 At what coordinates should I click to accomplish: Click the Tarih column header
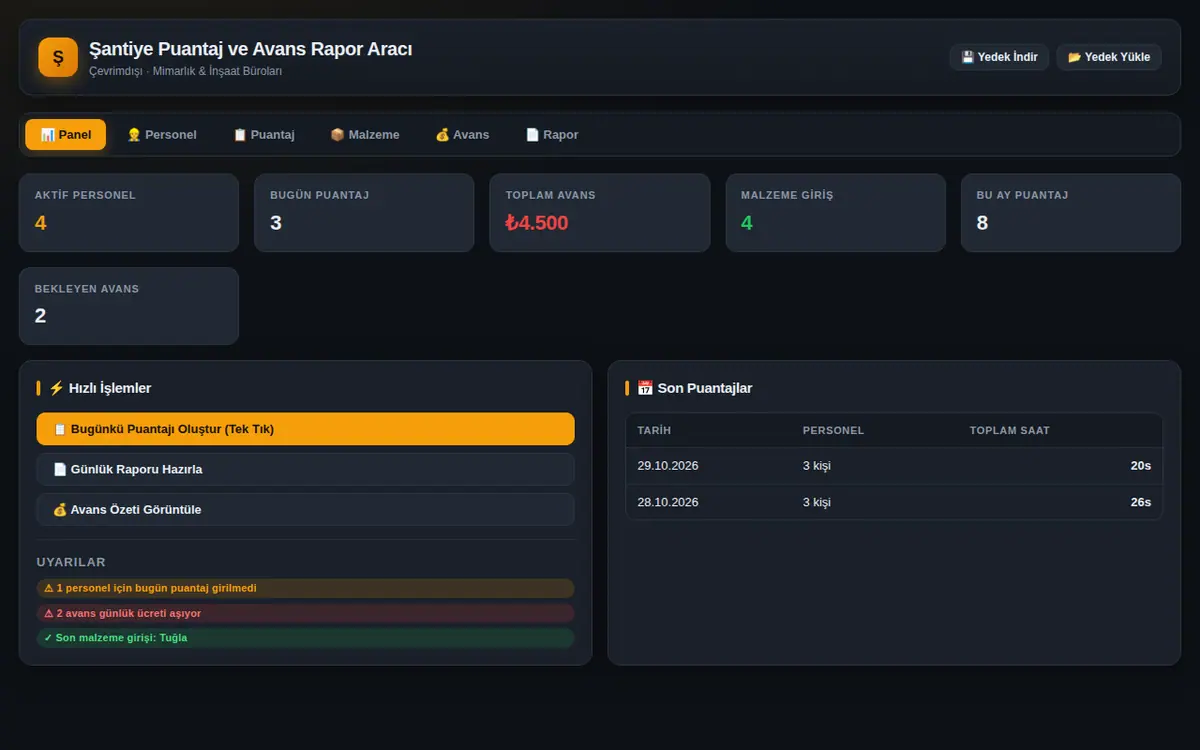[x=654, y=431]
